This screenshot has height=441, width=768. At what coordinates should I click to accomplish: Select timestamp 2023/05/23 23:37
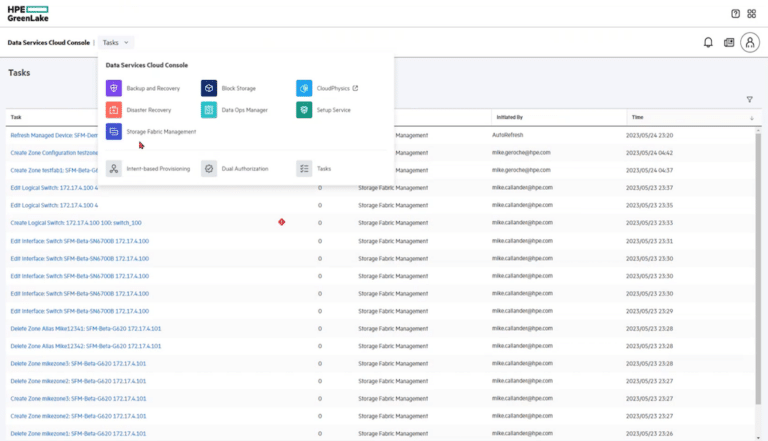(x=649, y=188)
